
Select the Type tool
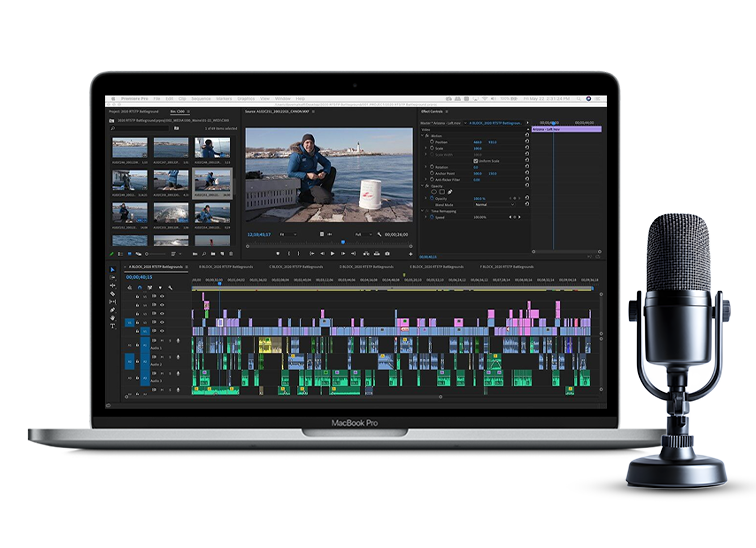[113, 326]
